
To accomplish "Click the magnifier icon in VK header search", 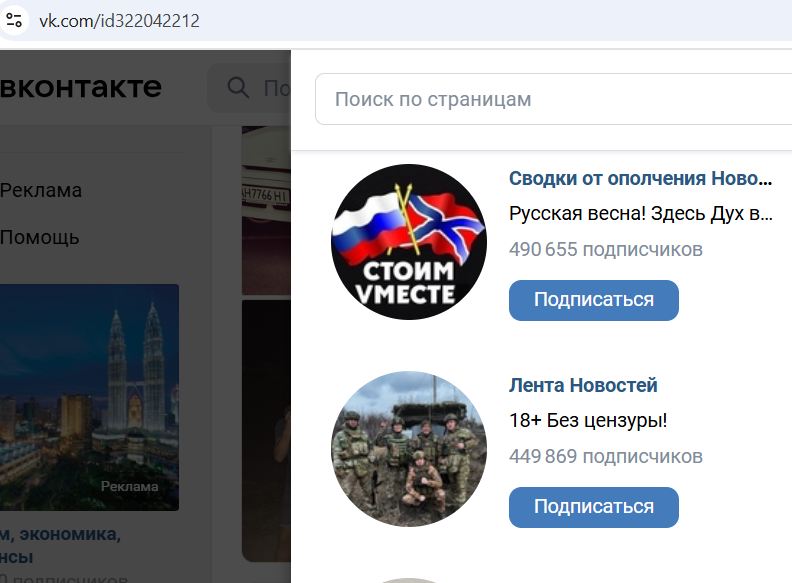I will click(x=238, y=87).
